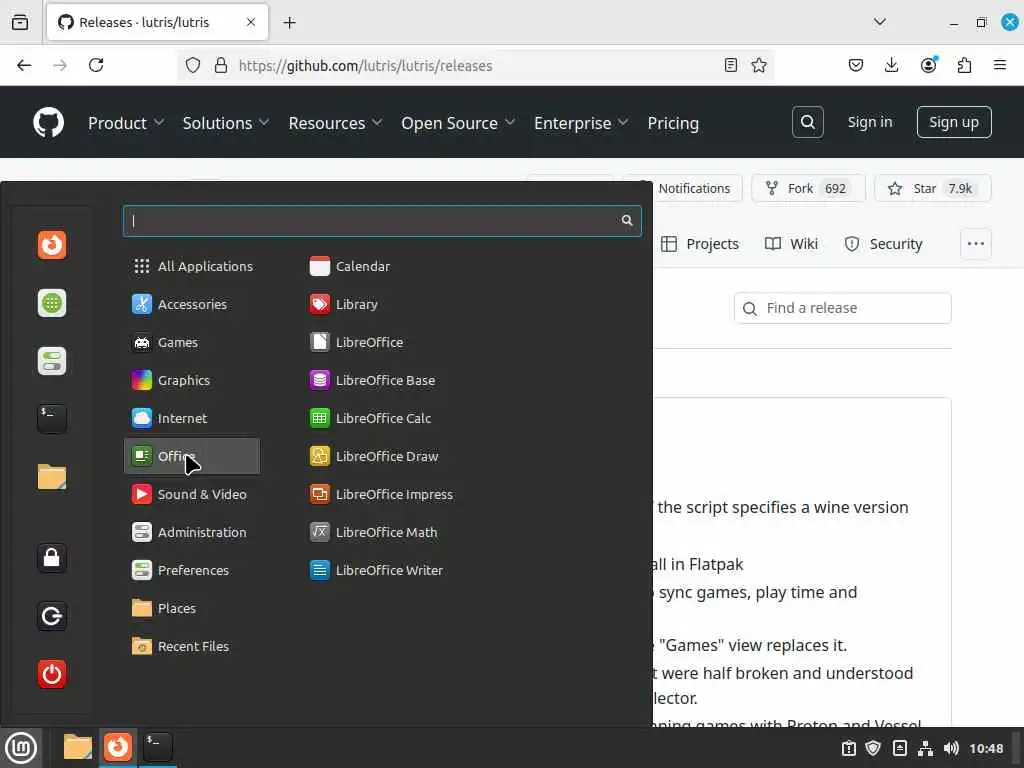Click the shield update manager tray icon
This screenshot has height=768, width=1024.
click(x=873, y=748)
